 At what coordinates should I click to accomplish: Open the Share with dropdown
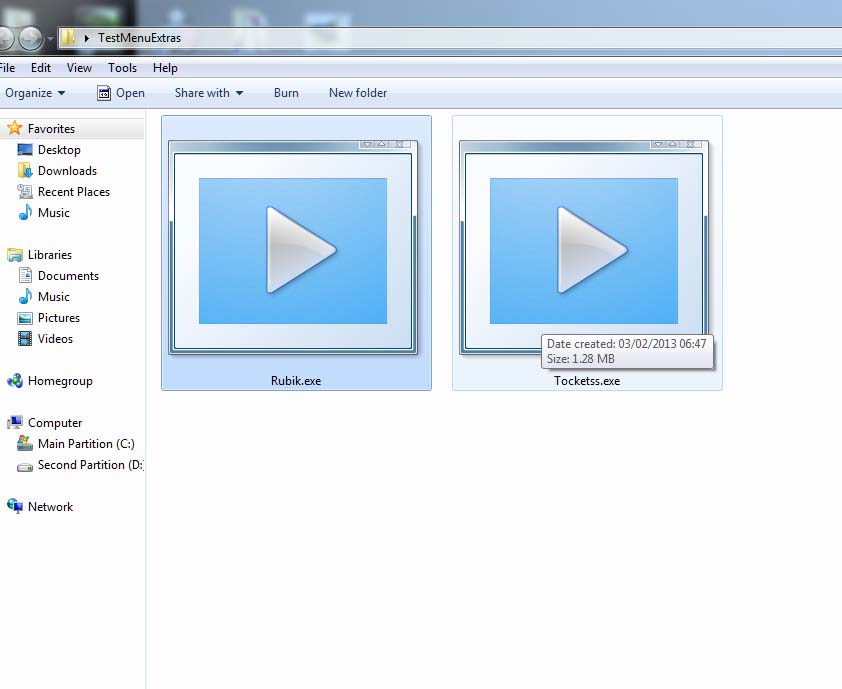click(x=208, y=93)
